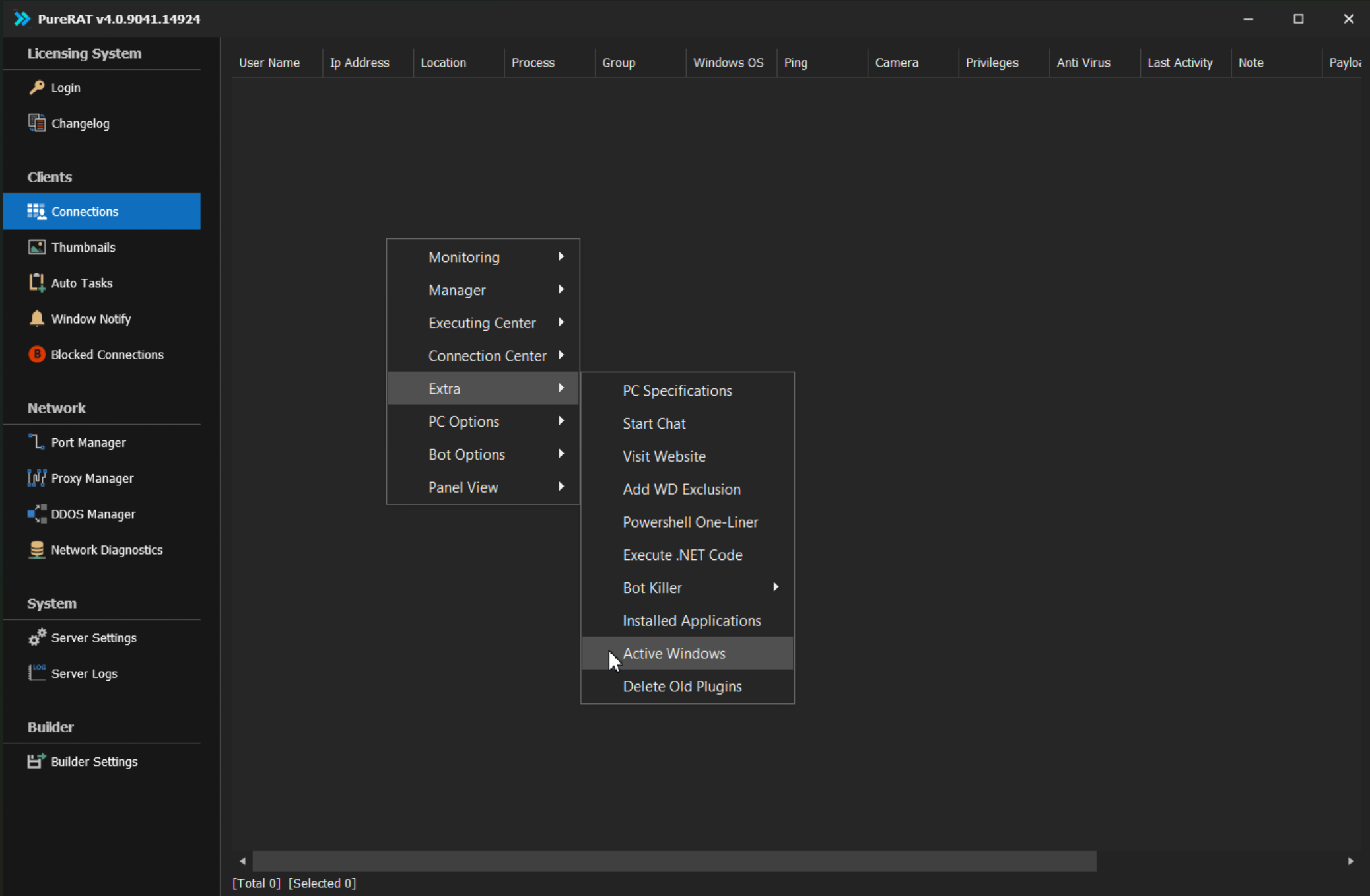The height and width of the screenshot is (896, 1370).
Task: Click the horizontal scrollbar left arrow
Action: (x=242, y=861)
